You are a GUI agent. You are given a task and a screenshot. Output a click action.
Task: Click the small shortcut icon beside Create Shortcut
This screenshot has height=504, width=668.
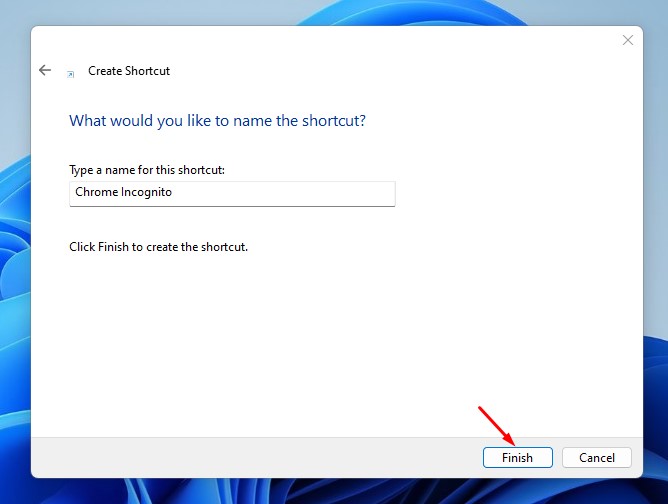click(x=71, y=73)
